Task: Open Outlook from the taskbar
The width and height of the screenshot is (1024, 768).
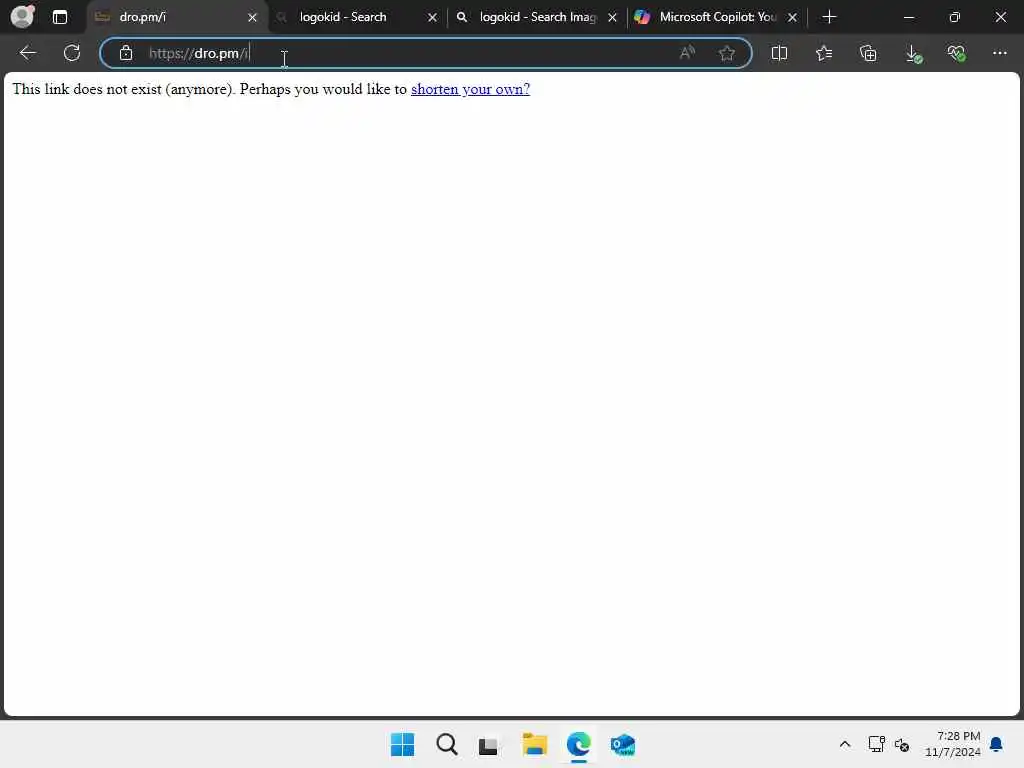Action: pos(622,744)
